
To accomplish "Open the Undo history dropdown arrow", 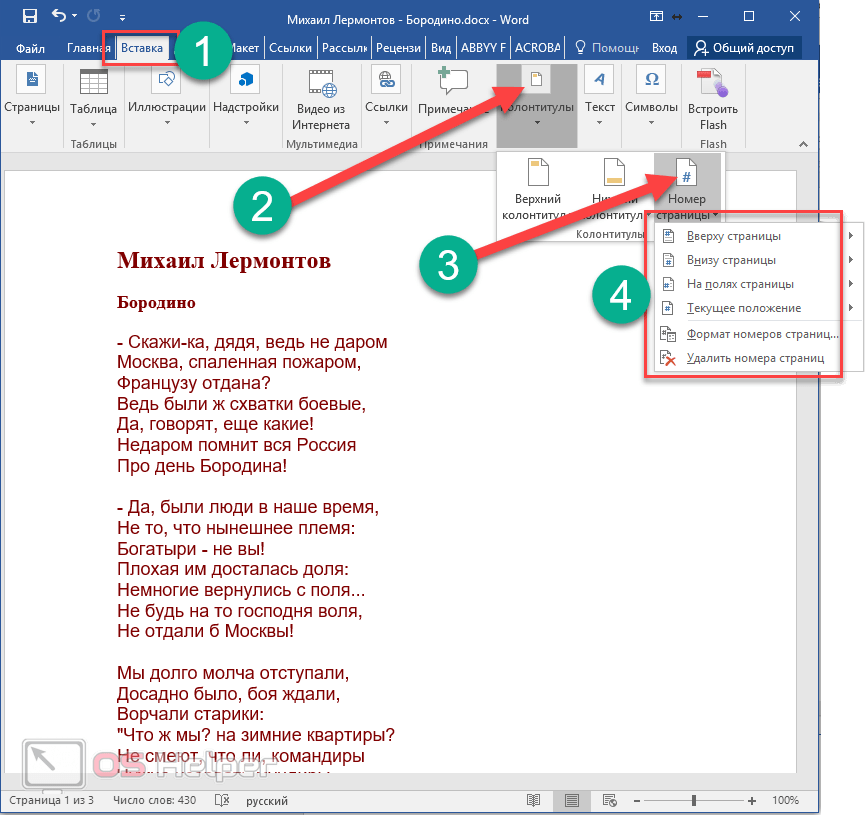I will pos(74,16).
